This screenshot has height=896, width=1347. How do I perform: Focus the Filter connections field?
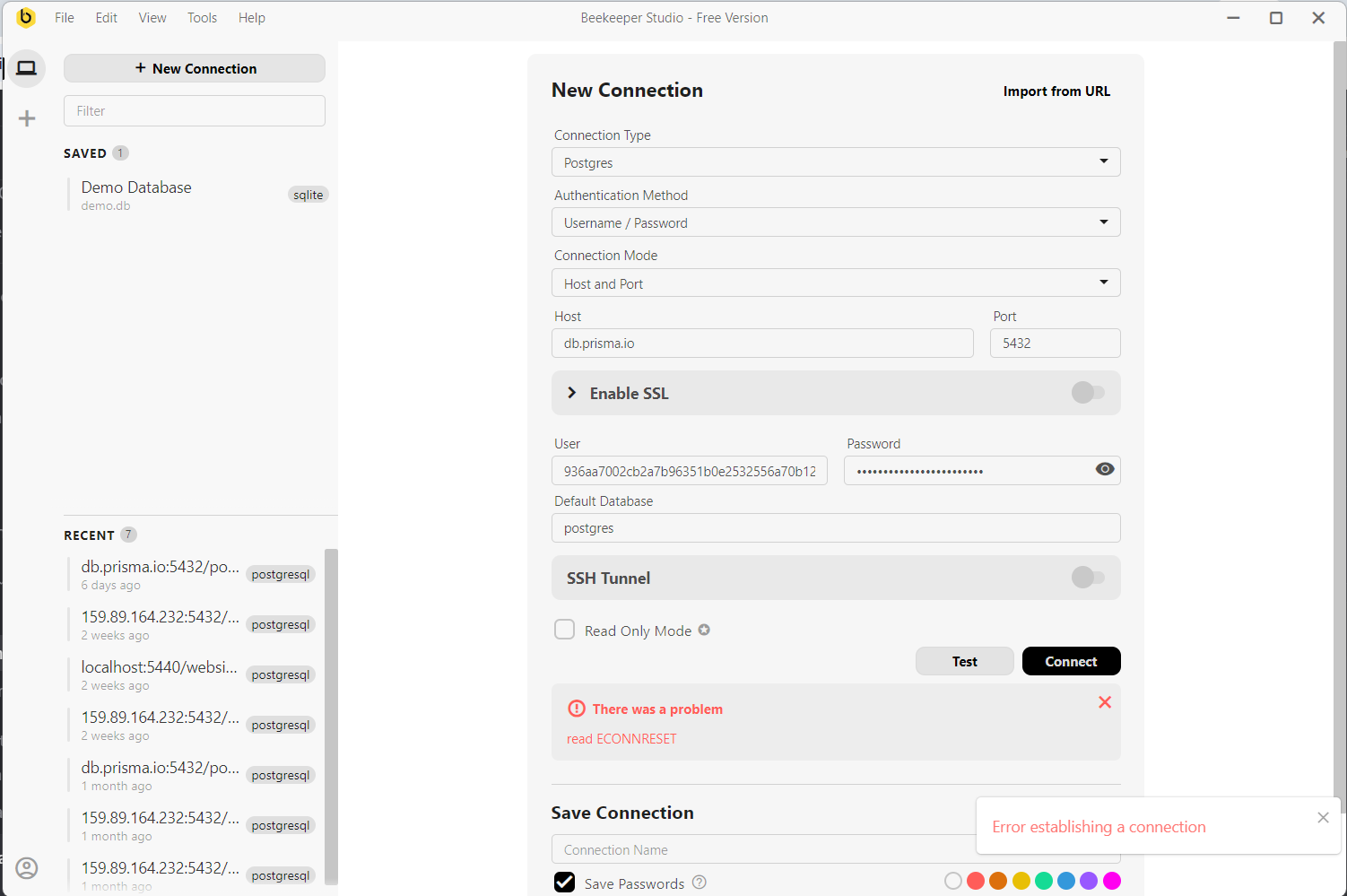pos(195,111)
